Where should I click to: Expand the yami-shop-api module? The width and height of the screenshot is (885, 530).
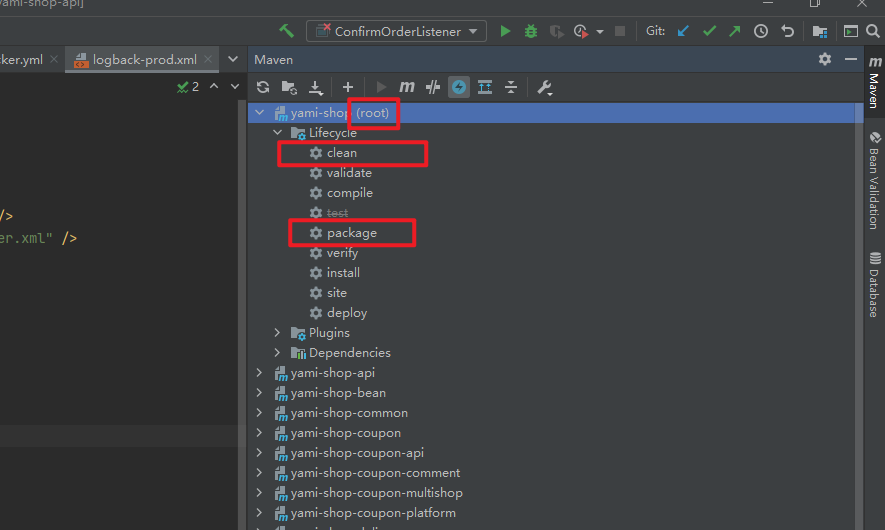(260, 373)
